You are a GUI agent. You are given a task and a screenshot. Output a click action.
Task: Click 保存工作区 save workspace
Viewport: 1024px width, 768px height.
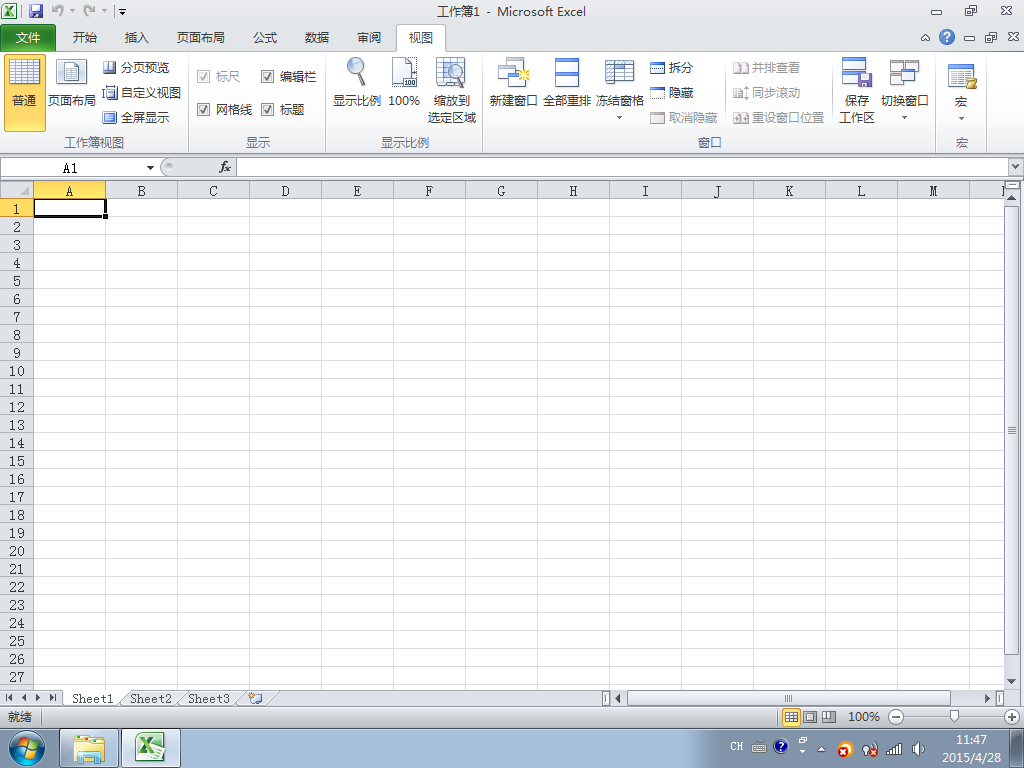point(856,91)
